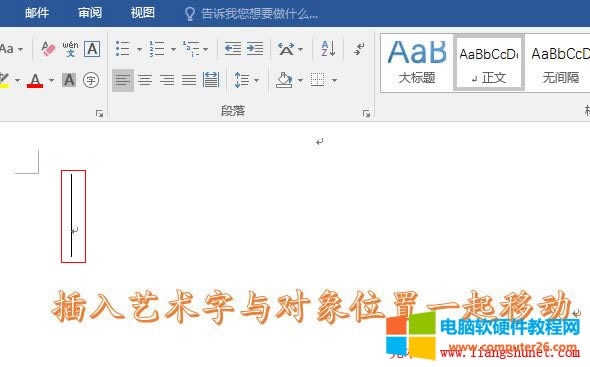The image size is (590, 367).
Task: Click the 告诉我您想要做什么 search field
Action: click(x=259, y=14)
